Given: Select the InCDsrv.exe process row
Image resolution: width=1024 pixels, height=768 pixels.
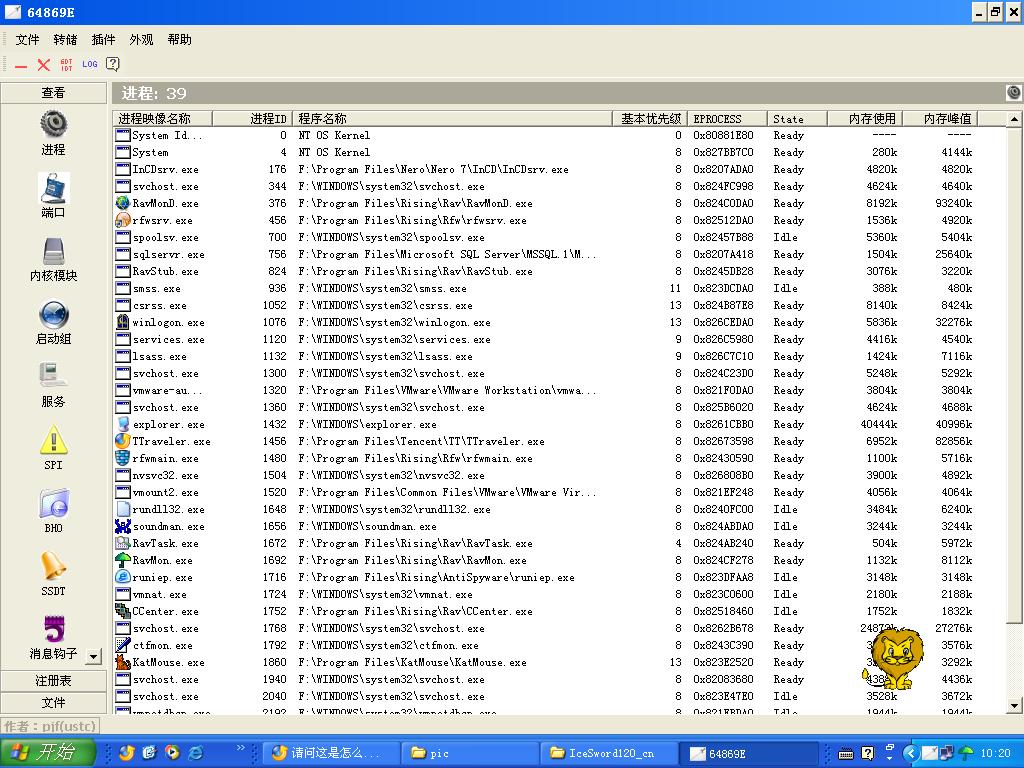Looking at the screenshot, I should pos(559,169).
